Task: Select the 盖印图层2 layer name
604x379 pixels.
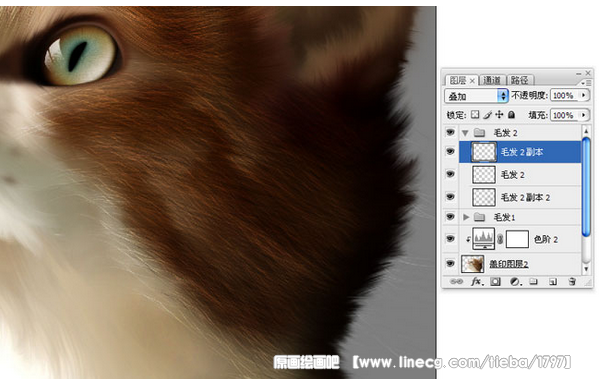Action: pyautogui.click(x=508, y=264)
